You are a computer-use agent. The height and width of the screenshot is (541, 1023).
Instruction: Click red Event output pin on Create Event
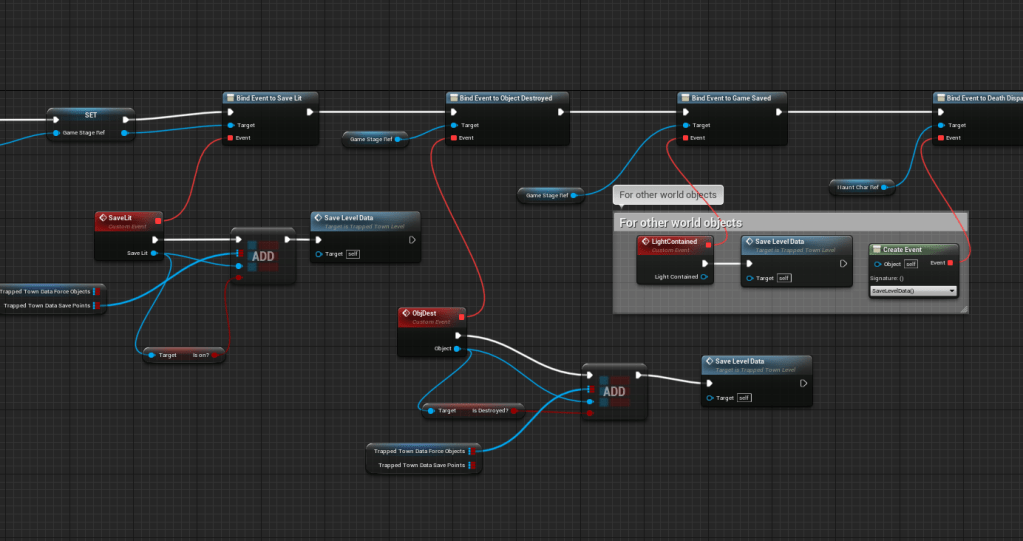click(949, 263)
